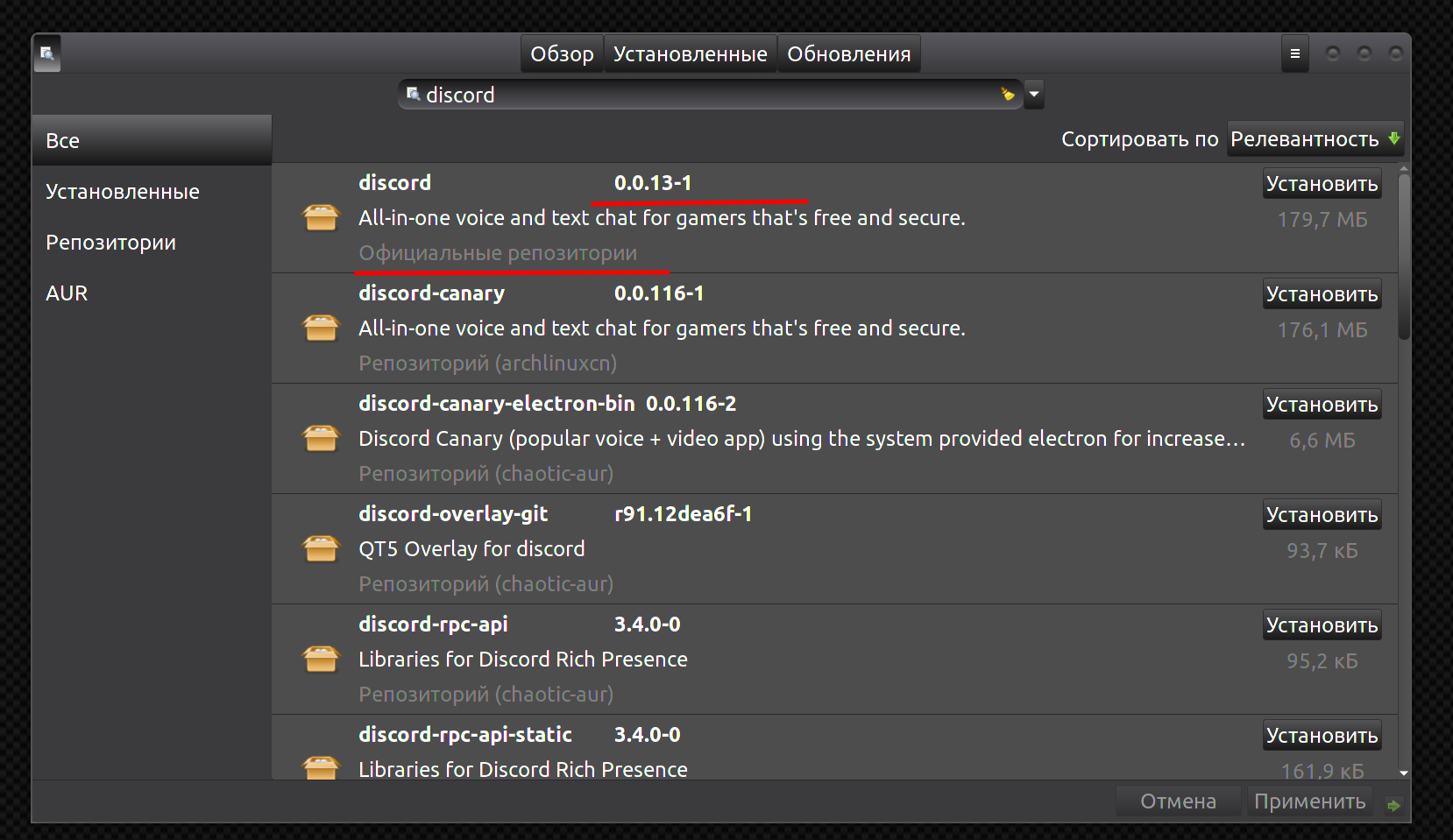The height and width of the screenshot is (840, 1453).
Task: Click the 179,7 МБ size label
Action: point(1322,220)
